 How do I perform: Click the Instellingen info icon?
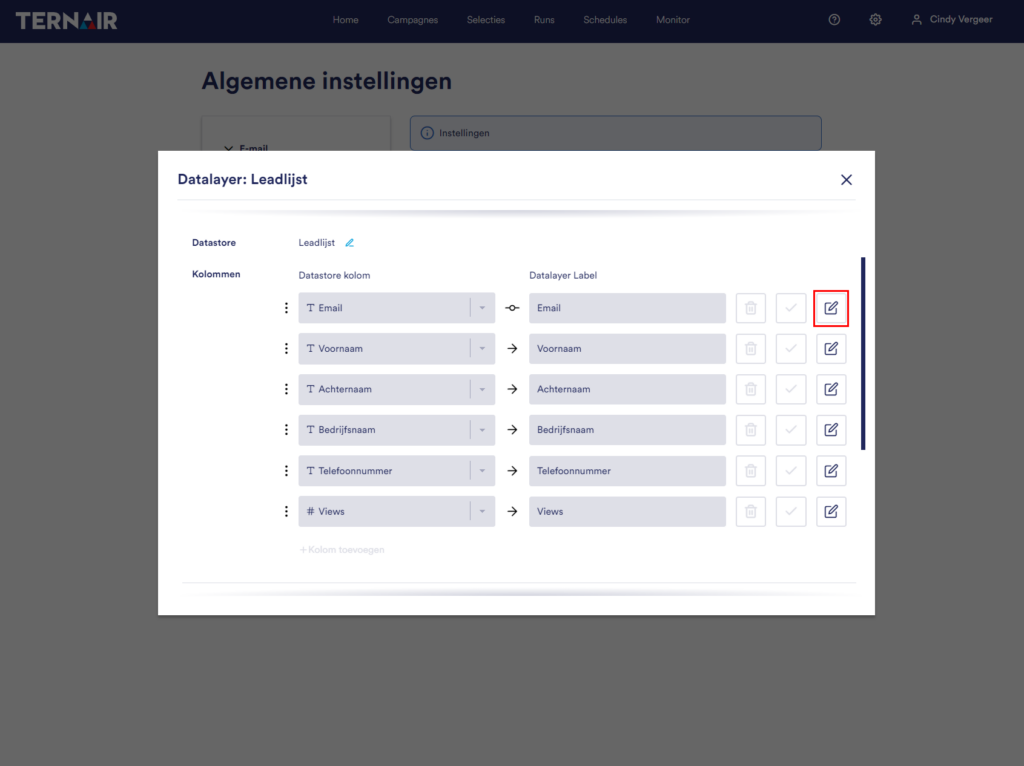point(427,133)
